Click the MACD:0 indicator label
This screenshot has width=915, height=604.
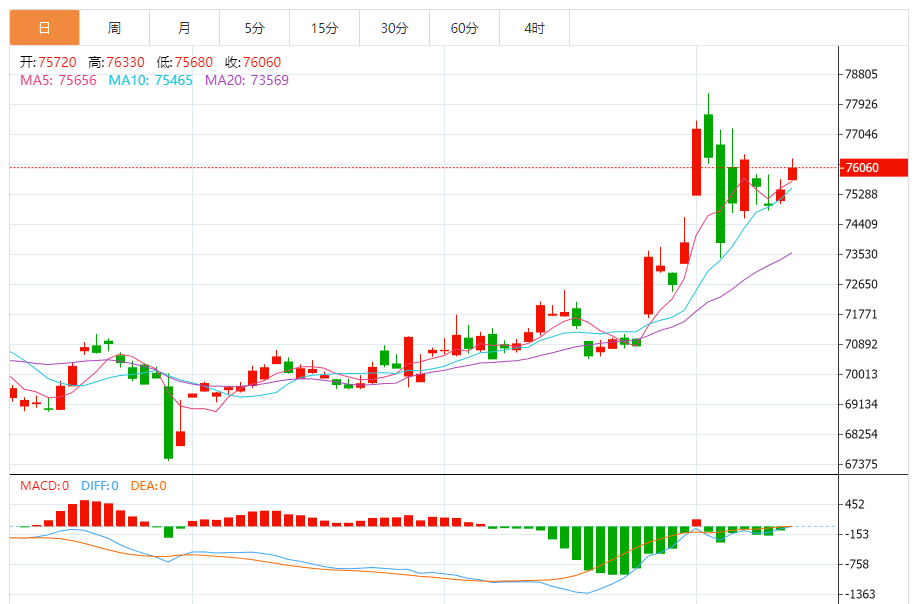pos(44,486)
